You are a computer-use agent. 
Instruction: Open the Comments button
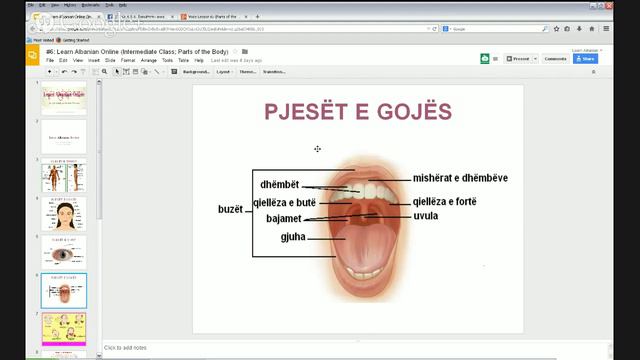(555, 59)
